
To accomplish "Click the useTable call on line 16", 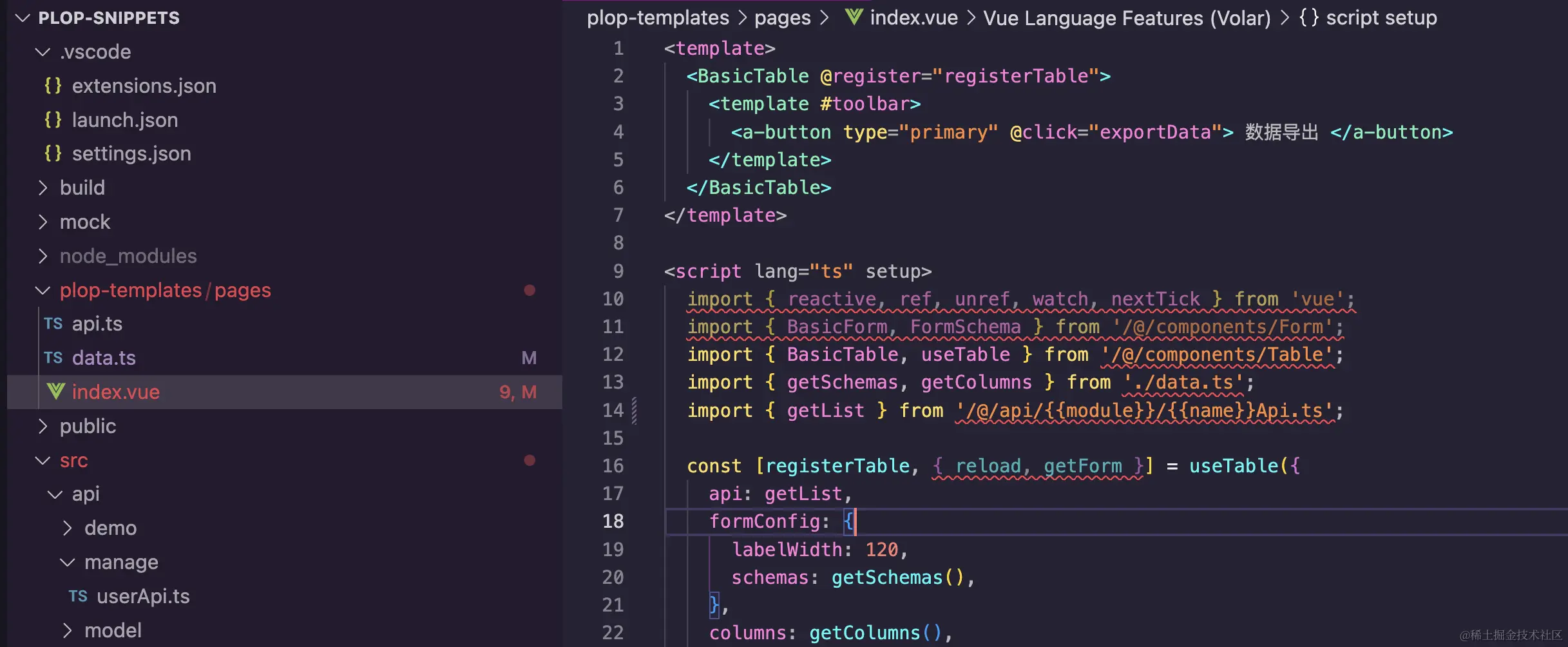I will [x=1234, y=466].
